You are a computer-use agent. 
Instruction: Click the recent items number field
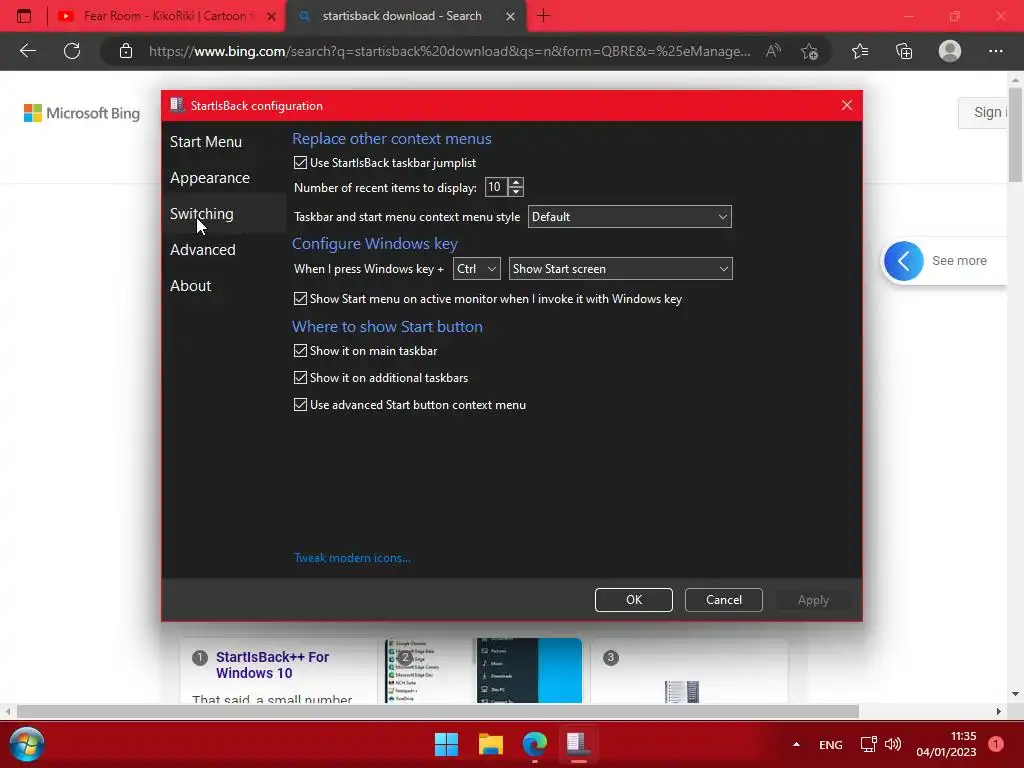[496, 187]
